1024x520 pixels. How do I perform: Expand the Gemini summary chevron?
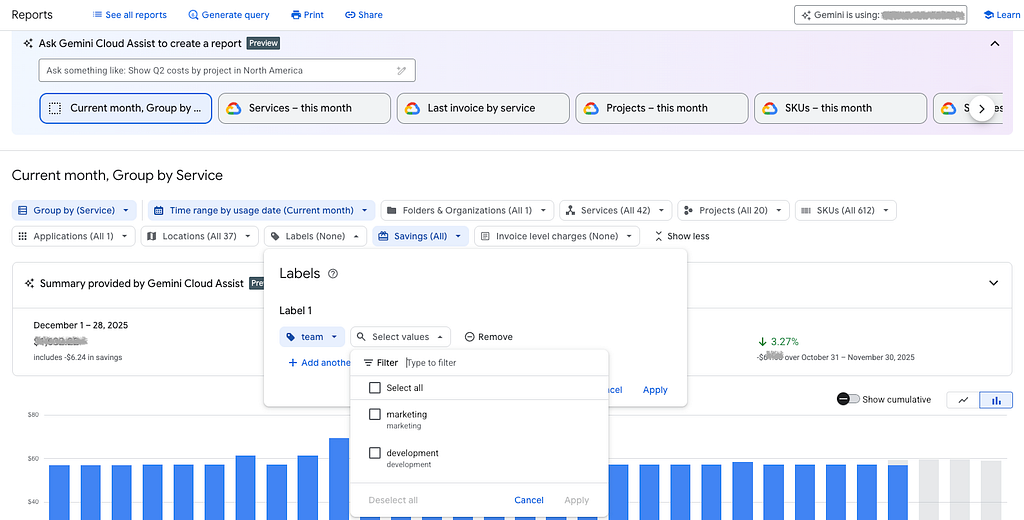(x=993, y=284)
